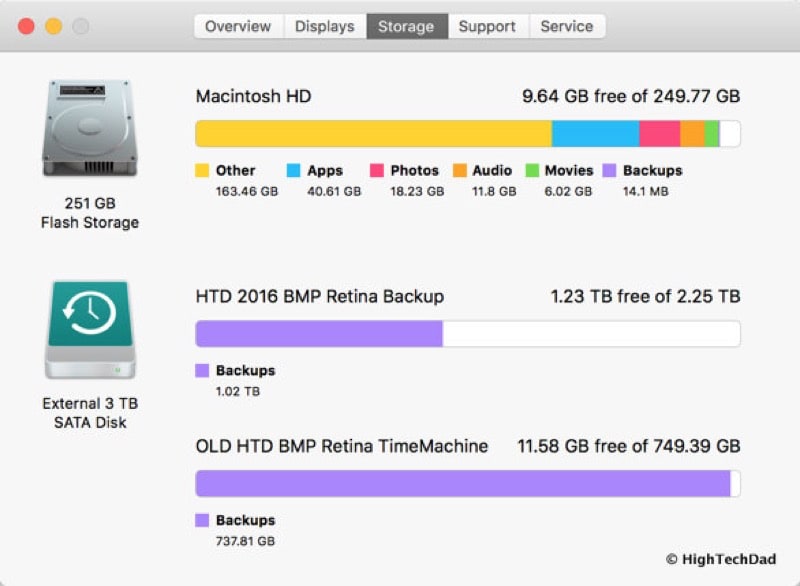Select the Storage tab
The width and height of the screenshot is (800, 586).
pyautogui.click(x=407, y=27)
